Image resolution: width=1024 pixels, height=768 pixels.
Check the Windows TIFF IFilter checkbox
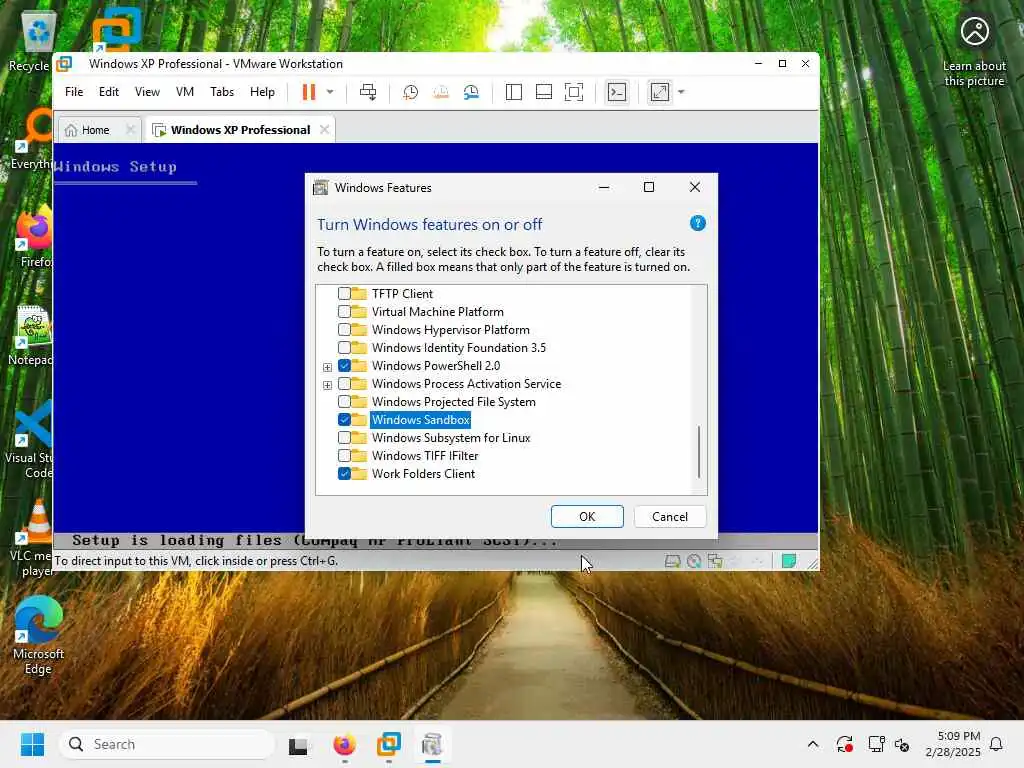(344, 456)
